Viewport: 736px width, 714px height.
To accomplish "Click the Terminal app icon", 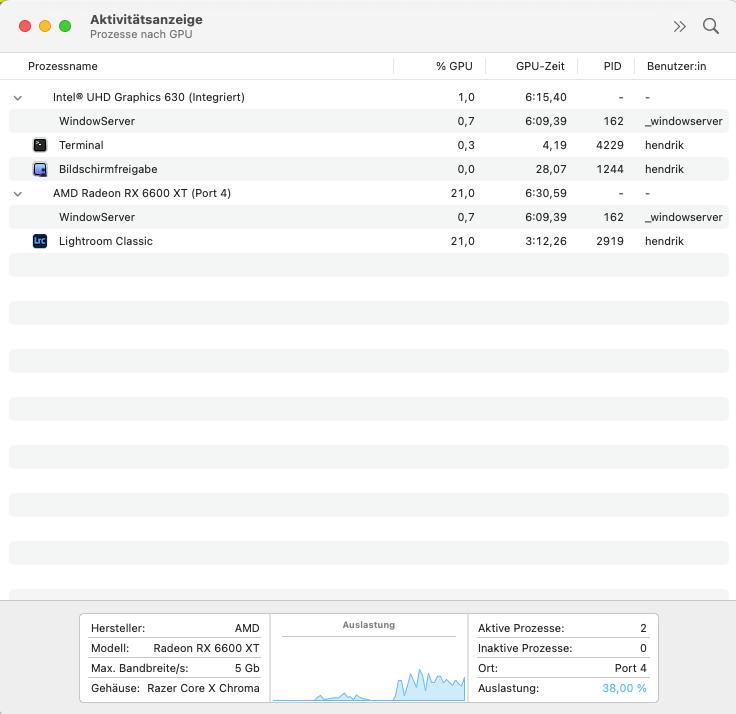I will [x=40, y=145].
